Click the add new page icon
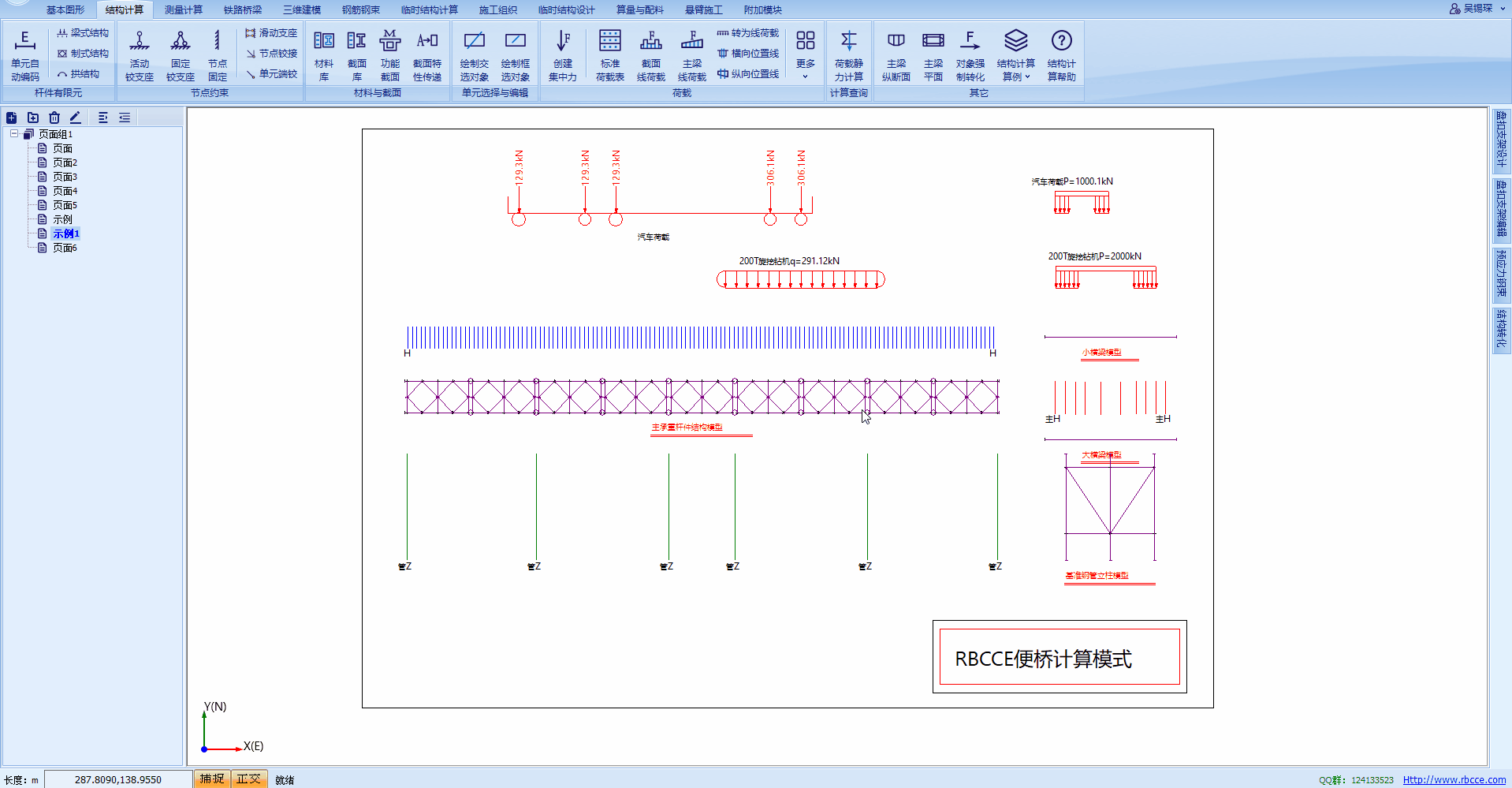Screen dimensions: 1512x788 click(x=12, y=118)
